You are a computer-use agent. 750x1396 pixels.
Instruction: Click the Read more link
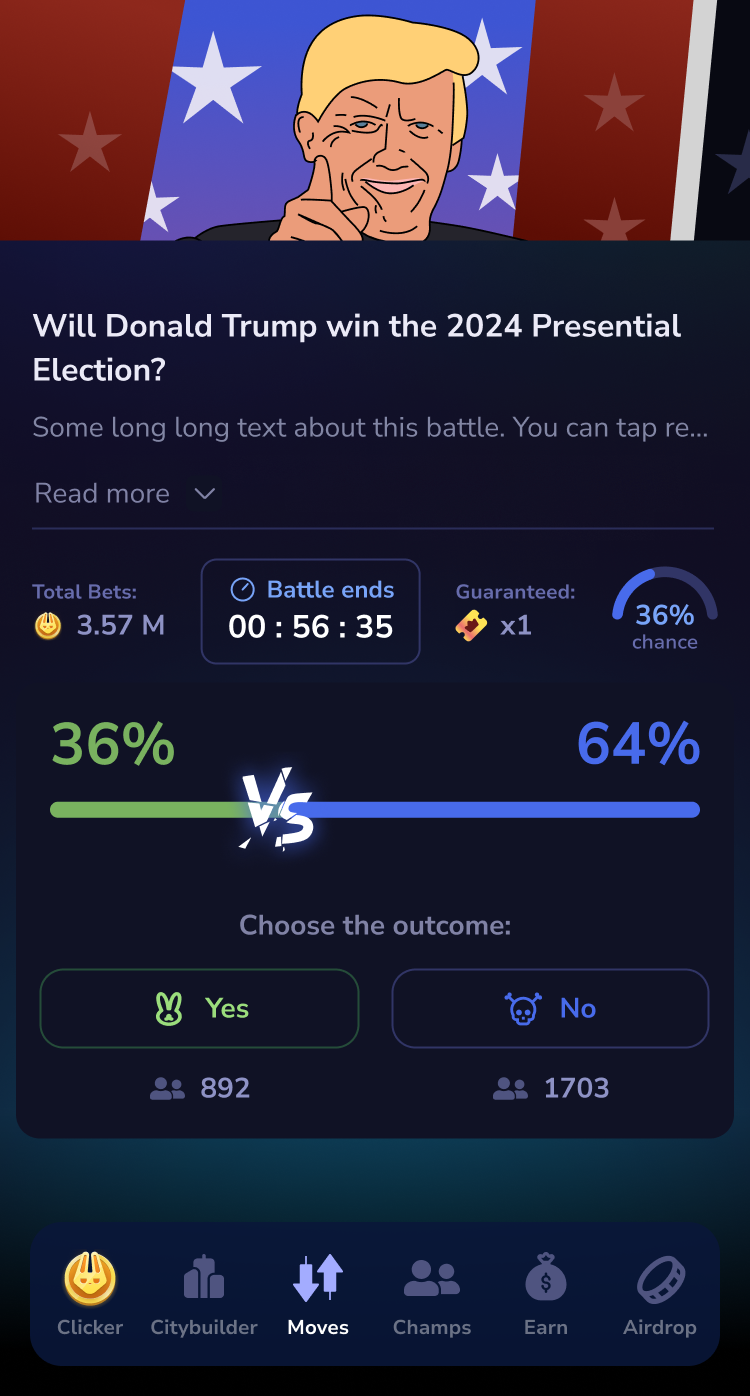click(102, 494)
